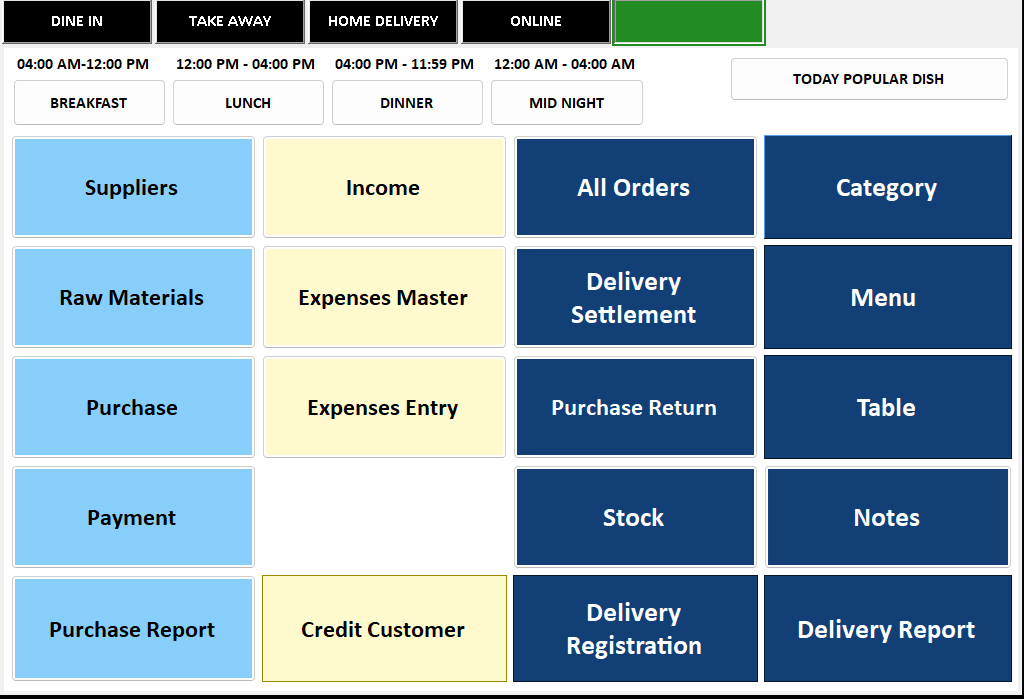The width and height of the screenshot is (1024, 699).
Task: Open the Stock tile
Action: click(x=635, y=517)
